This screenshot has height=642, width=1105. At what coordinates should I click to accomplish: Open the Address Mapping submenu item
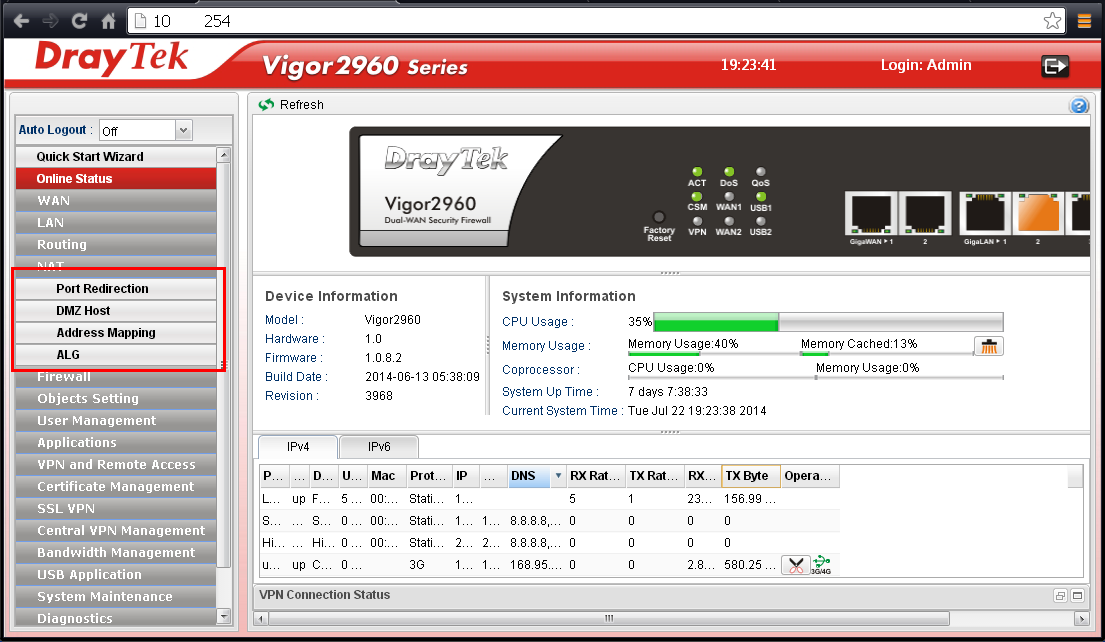[116, 333]
